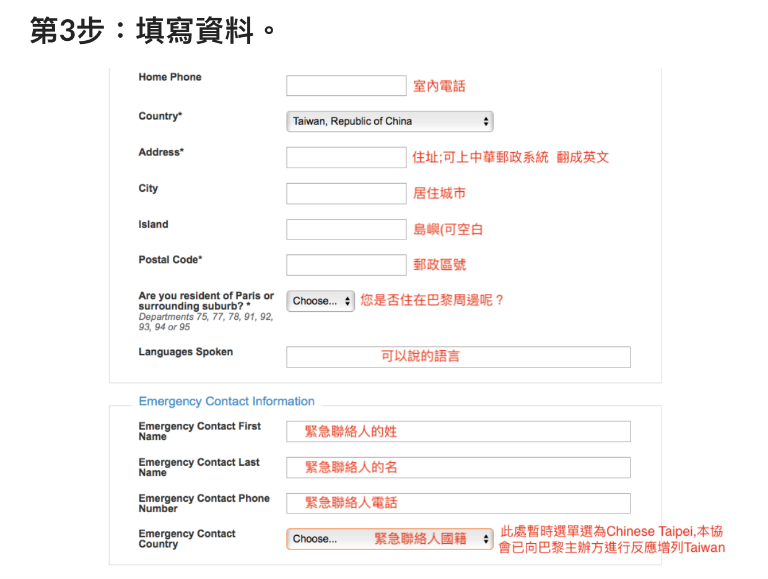Click the Home Phone field label
The image size is (768, 579).
[x=170, y=77]
